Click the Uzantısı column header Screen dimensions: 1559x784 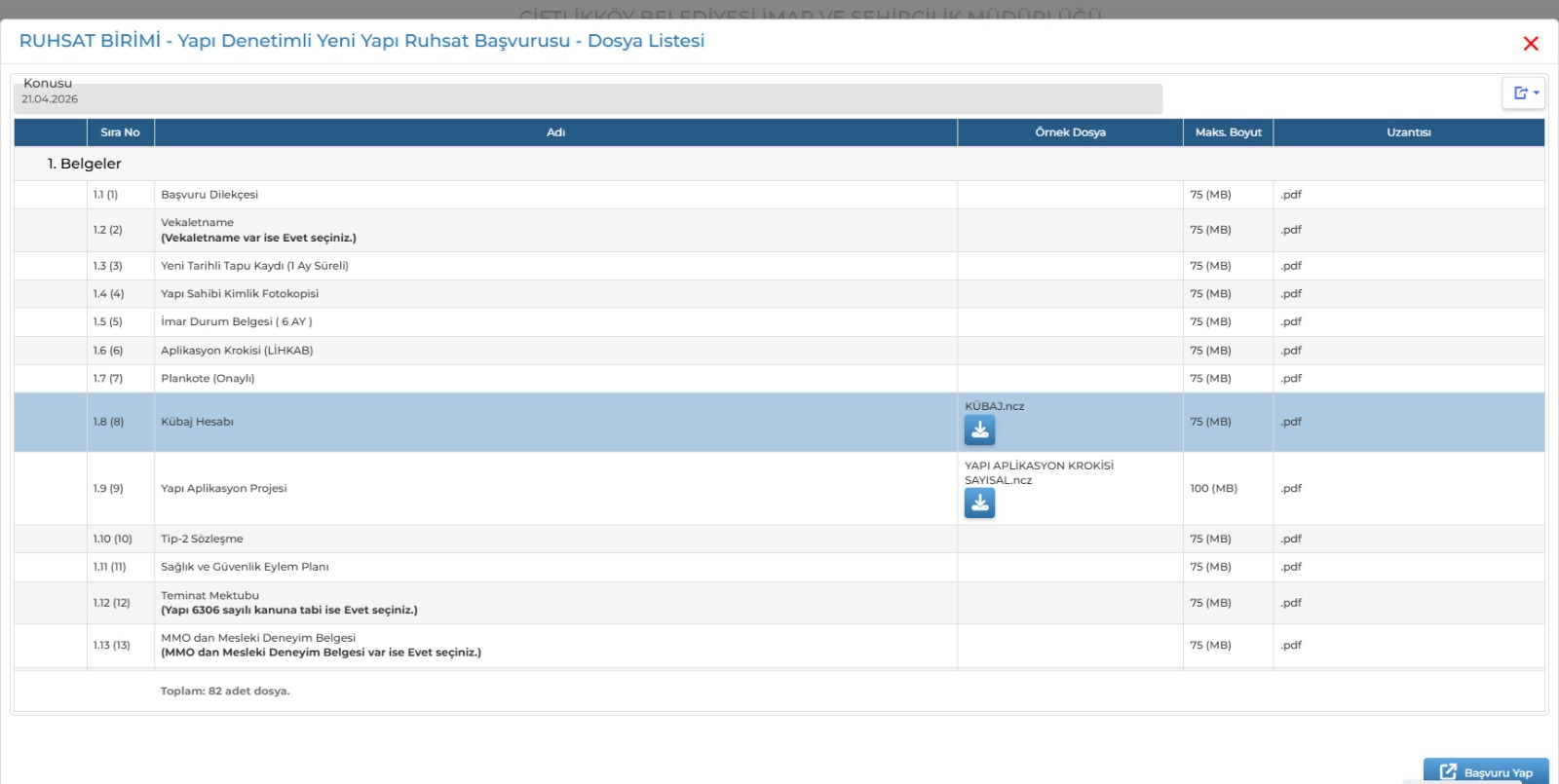[x=1409, y=132]
